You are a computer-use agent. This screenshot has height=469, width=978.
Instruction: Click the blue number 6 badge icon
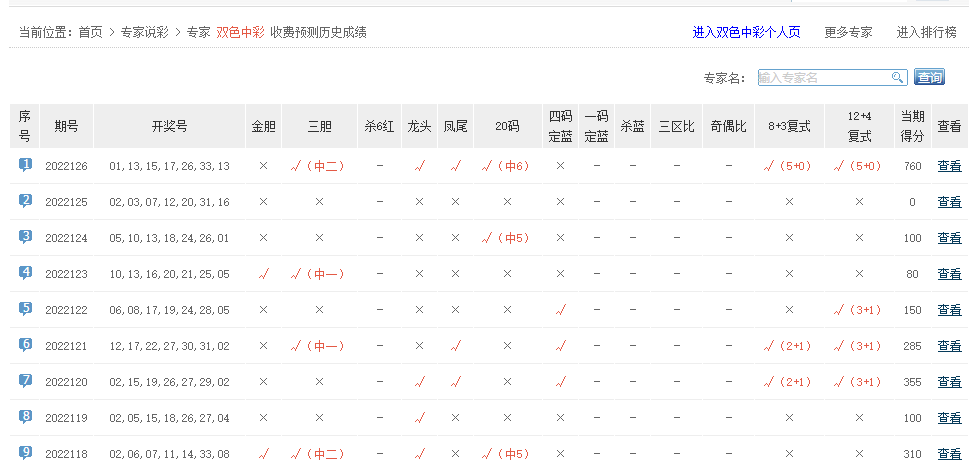click(x=25, y=345)
